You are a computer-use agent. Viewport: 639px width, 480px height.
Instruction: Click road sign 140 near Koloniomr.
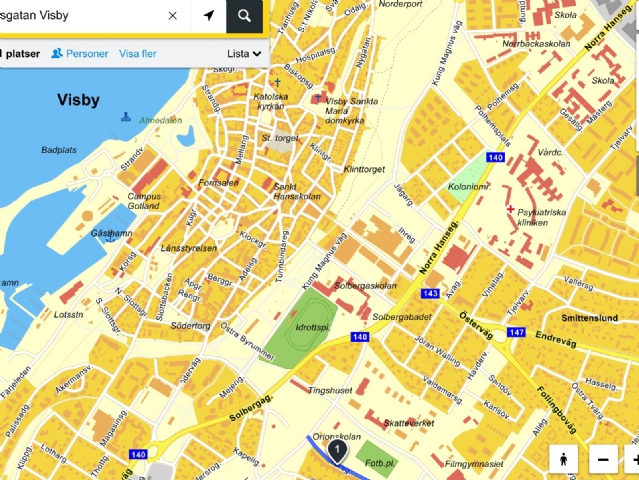coord(495,157)
